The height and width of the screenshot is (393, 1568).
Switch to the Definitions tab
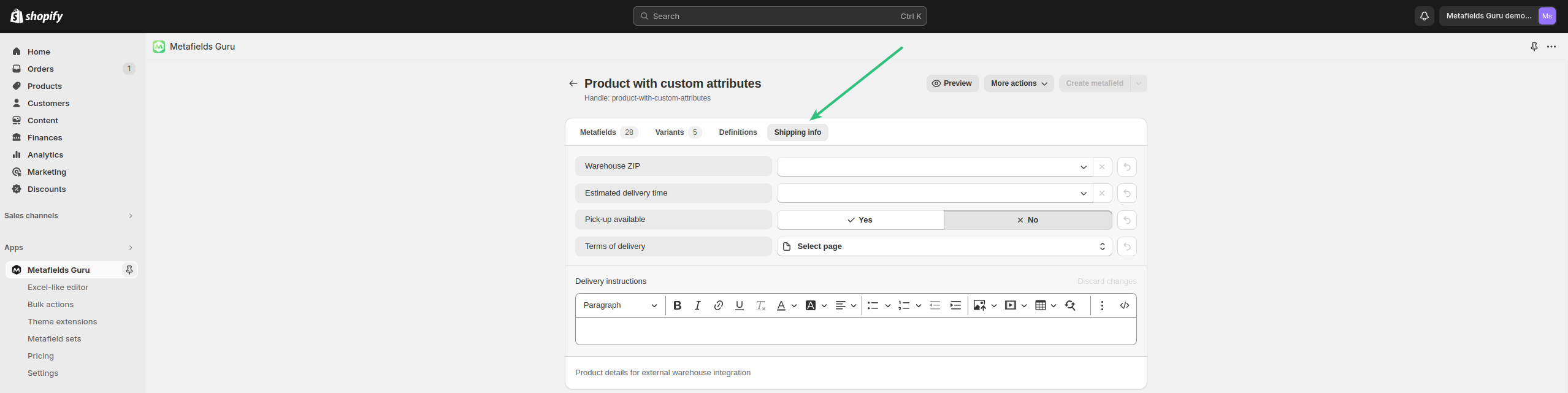point(738,132)
